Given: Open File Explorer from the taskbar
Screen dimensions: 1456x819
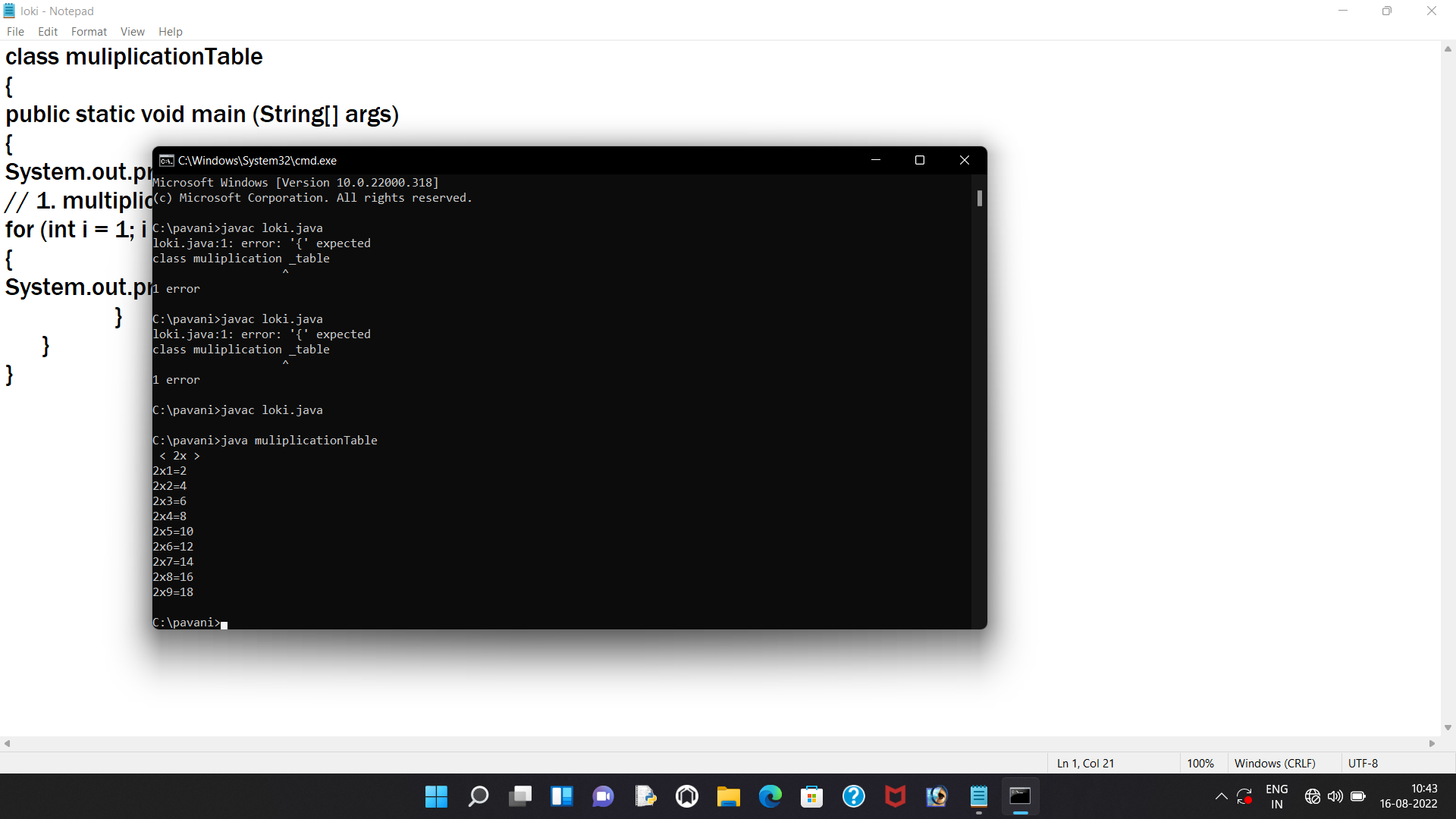Looking at the screenshot, I should tap(728, 796).
